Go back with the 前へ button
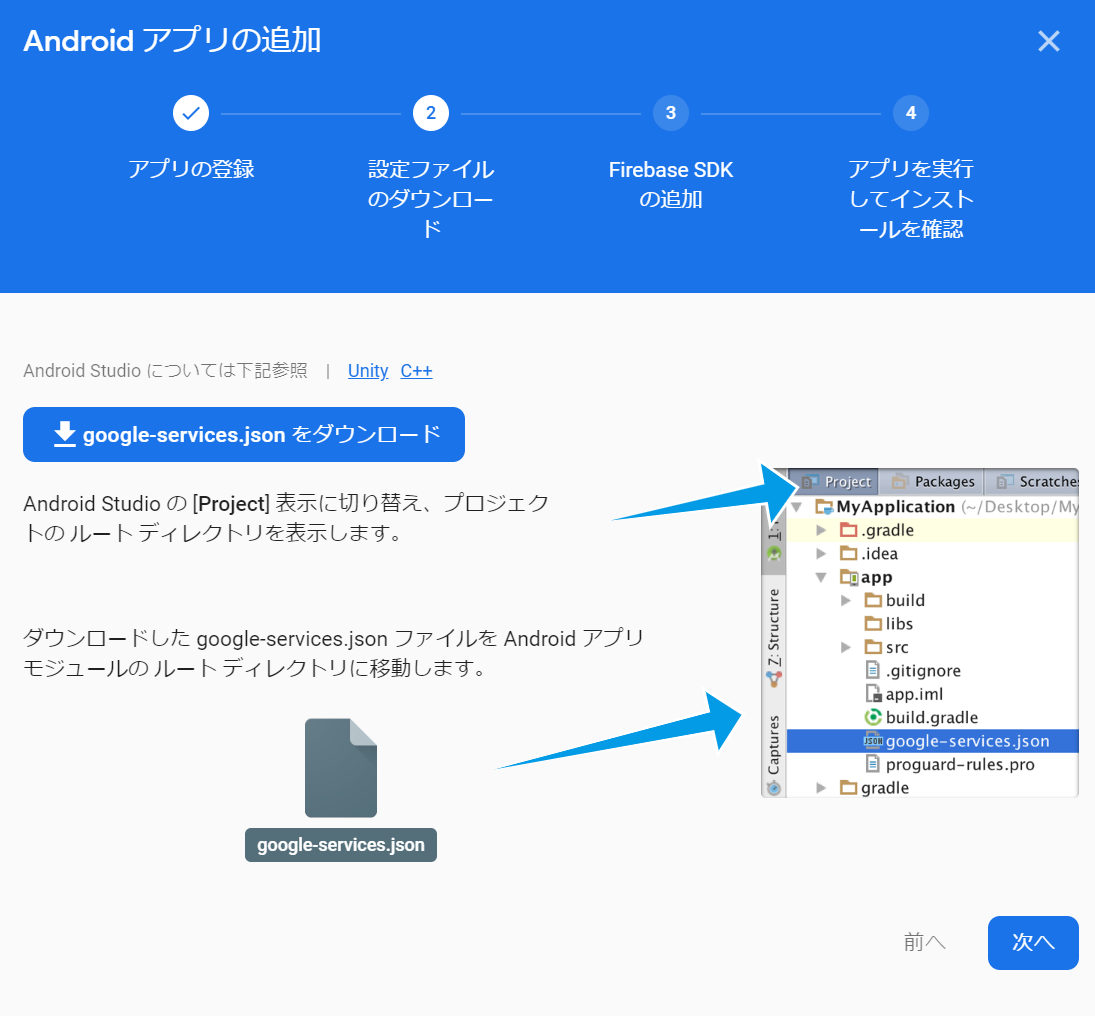This screenshot has height=1016, width=1095. pyautogui.click(x=924, y=943)
